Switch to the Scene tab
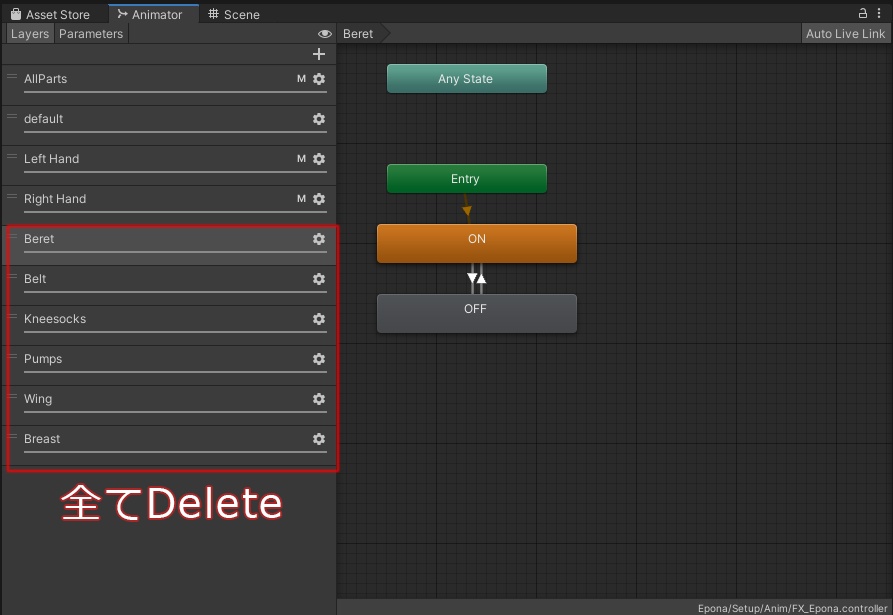This screenshot has width=893, height=615. tap(234, 14)
